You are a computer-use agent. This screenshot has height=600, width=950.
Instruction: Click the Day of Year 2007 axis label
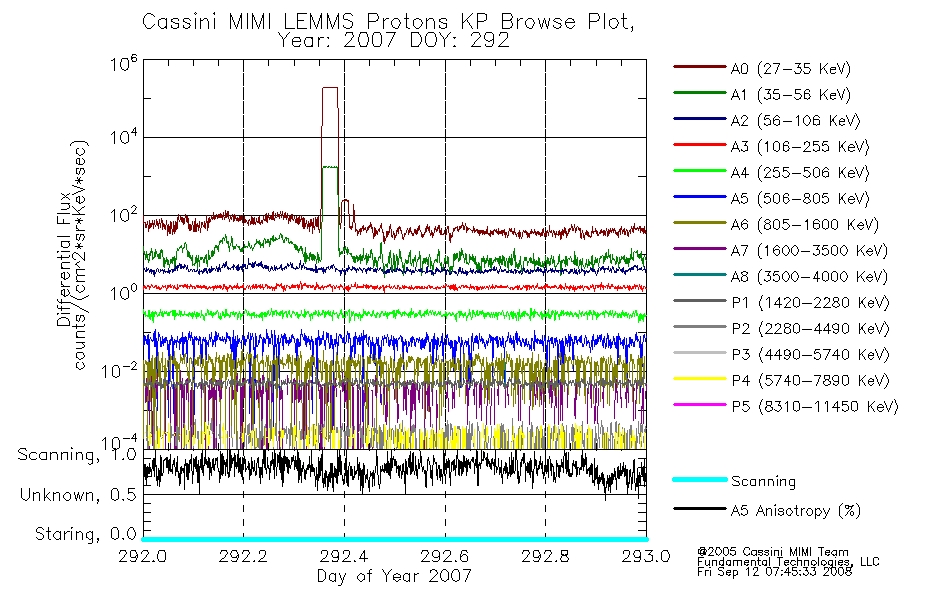point(394,576)
